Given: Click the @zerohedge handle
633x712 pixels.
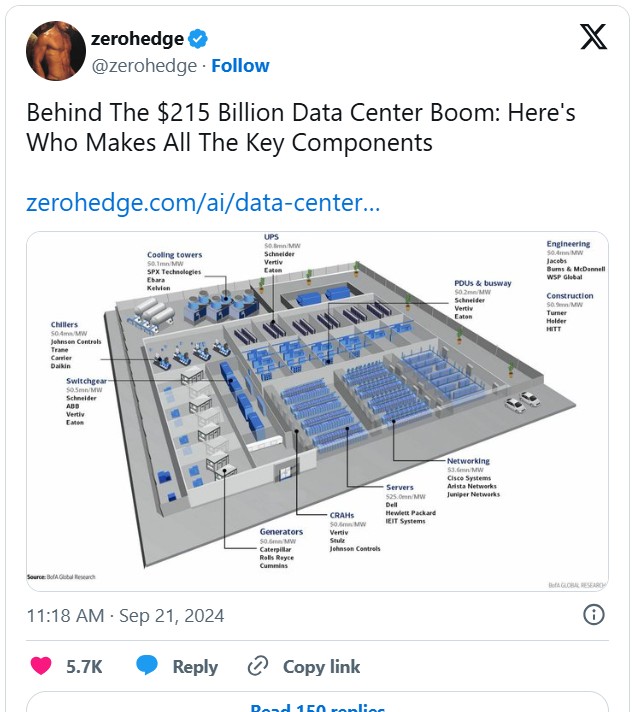Looking at the screenshot, I should click(x=144, y=66).
